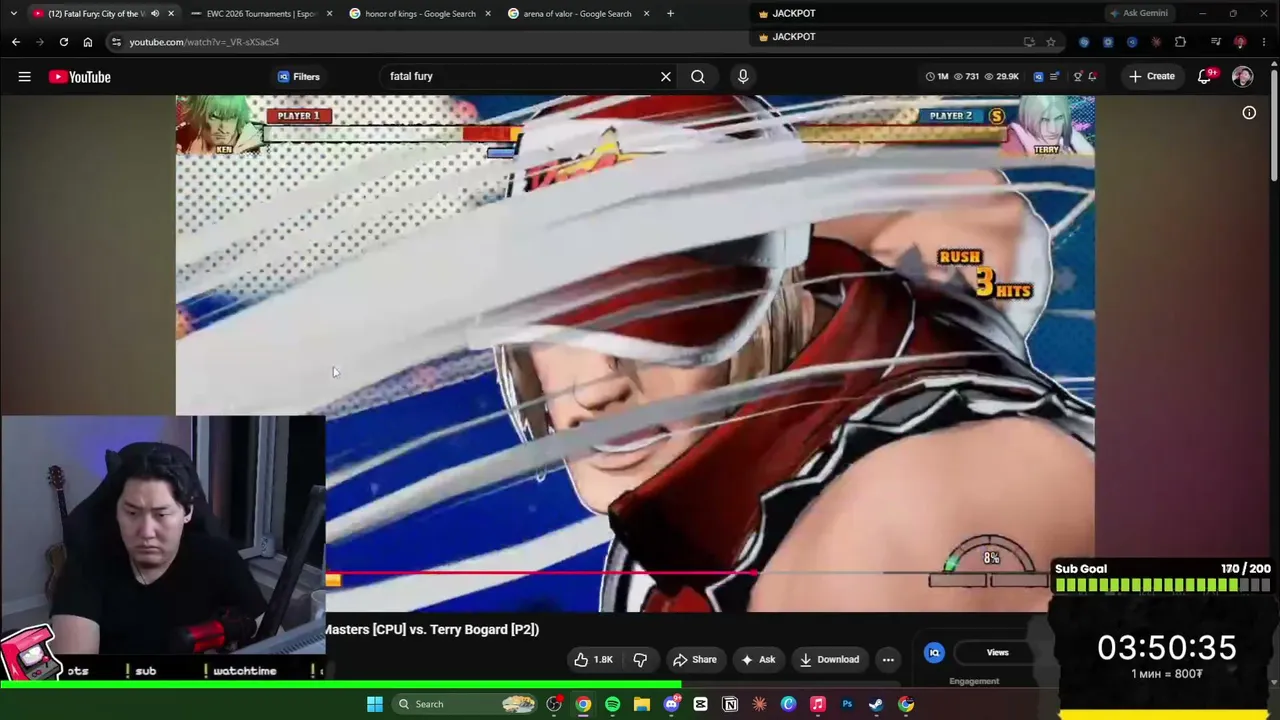1280x720 pixels.
Task: Start voice search with the microphone
Action: point(743,76)
